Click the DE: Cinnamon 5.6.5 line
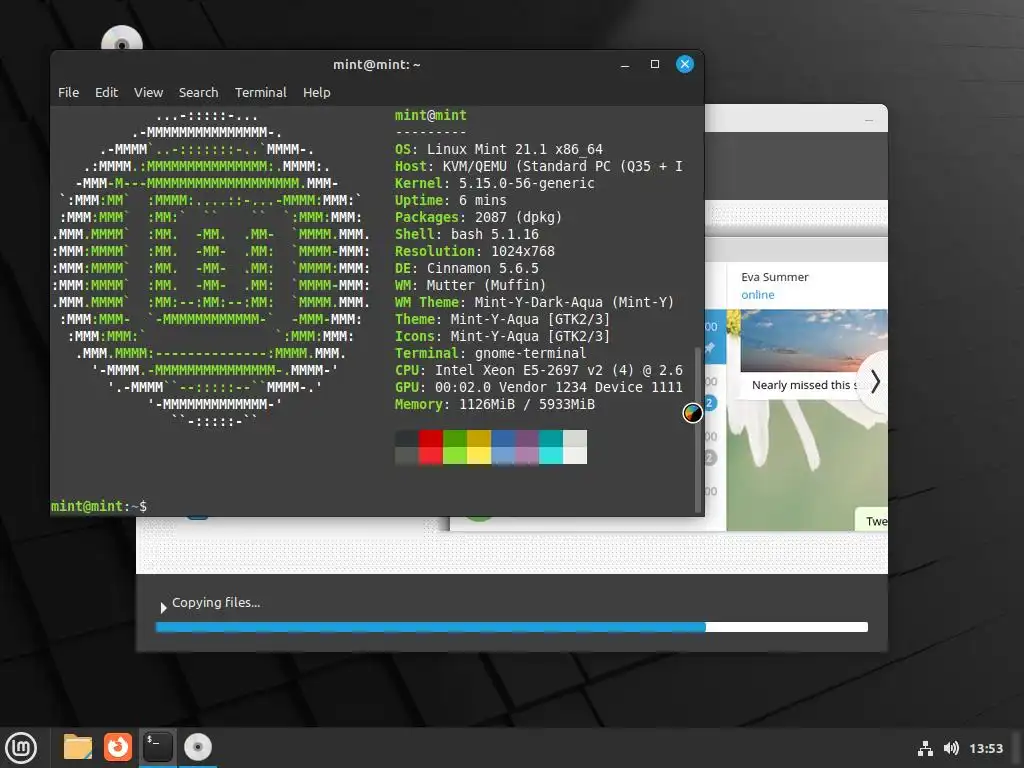 (466, 268)
